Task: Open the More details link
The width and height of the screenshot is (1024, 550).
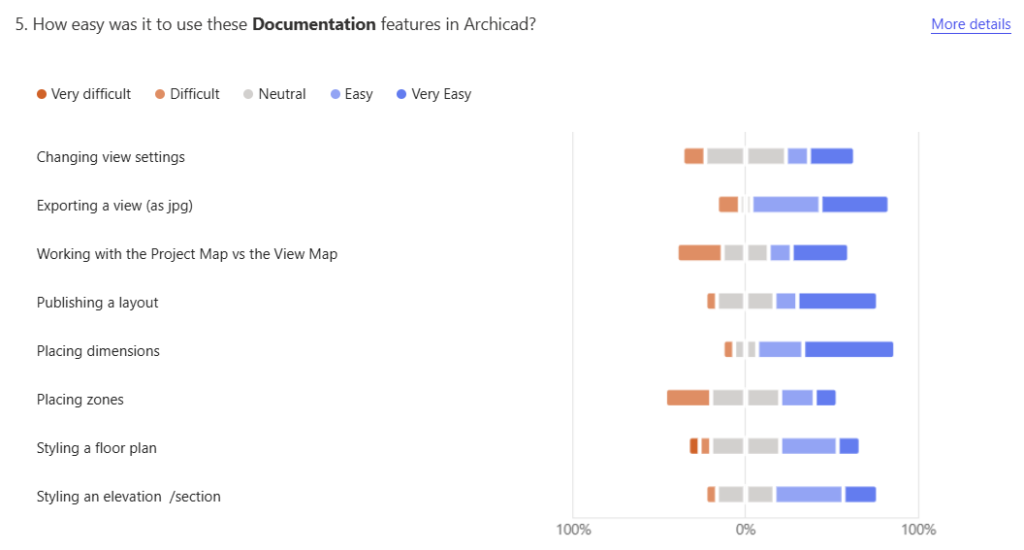Action: (970, 24)
